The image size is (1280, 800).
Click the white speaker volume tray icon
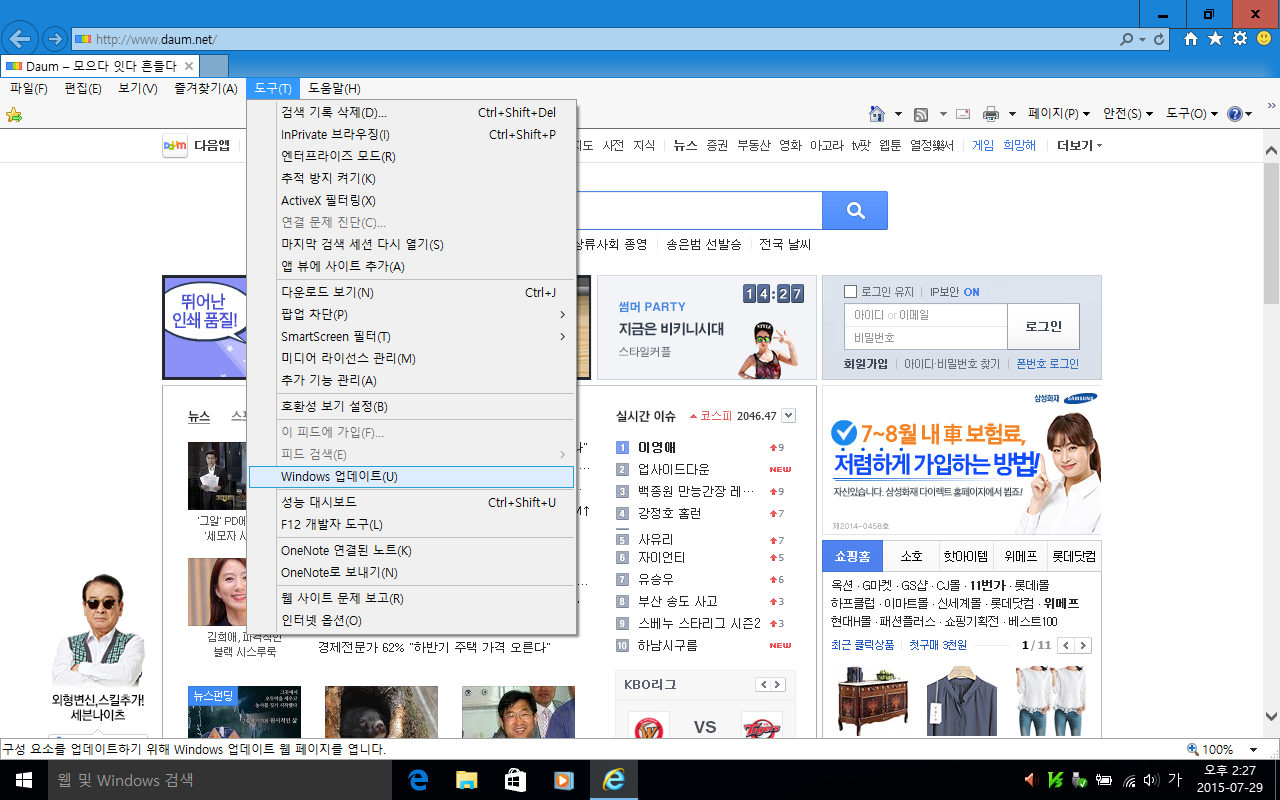point(1151,780)
